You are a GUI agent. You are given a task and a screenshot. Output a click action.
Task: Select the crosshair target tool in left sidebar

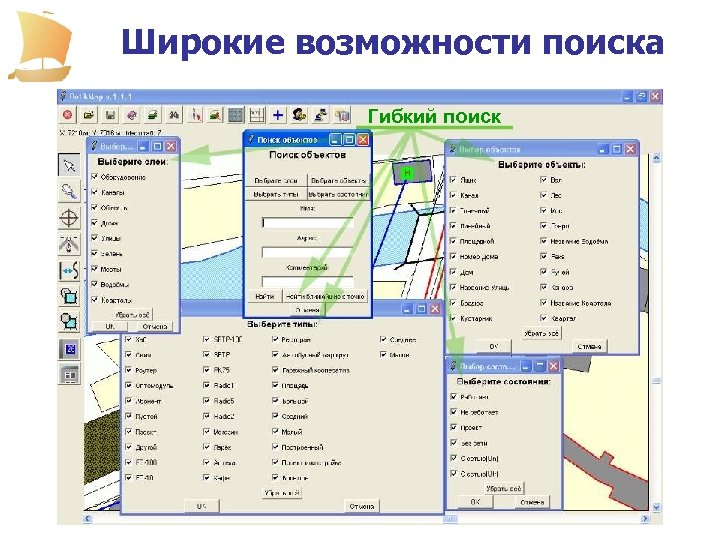click(x=69, y=218)
